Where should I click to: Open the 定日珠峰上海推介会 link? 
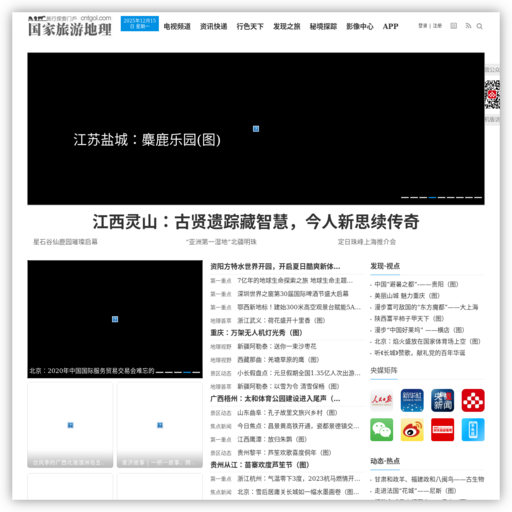(x=367, y=242)
